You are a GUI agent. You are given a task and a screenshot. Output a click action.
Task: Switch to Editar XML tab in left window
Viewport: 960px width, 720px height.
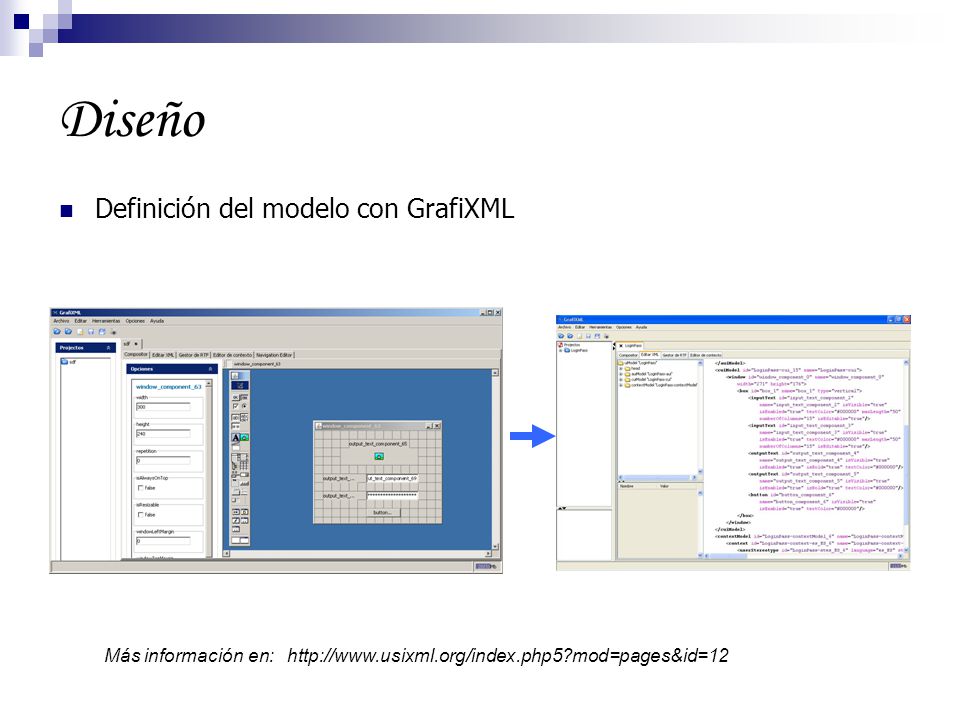[163, 354]
